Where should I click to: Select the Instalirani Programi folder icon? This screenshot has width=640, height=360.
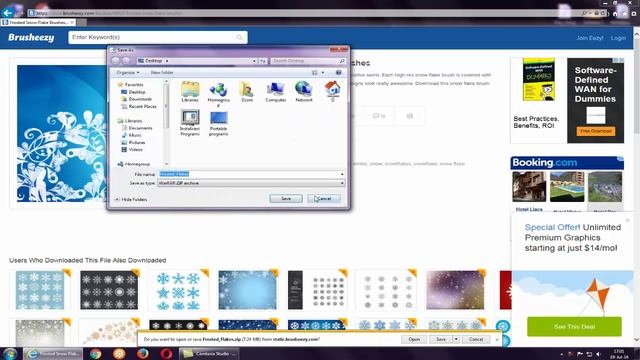pyautogui.click(x=190, y=123)
